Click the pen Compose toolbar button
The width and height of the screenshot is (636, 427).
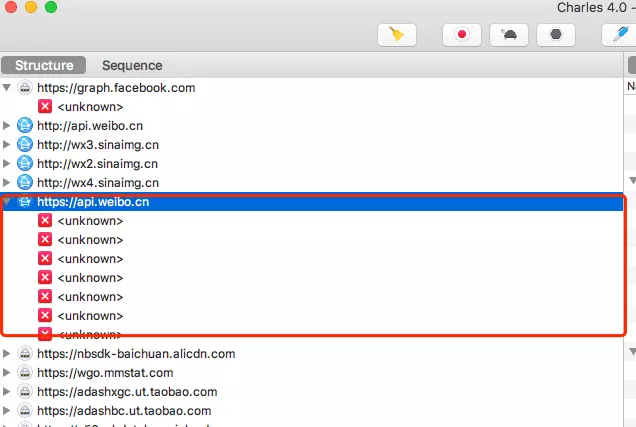619,35
